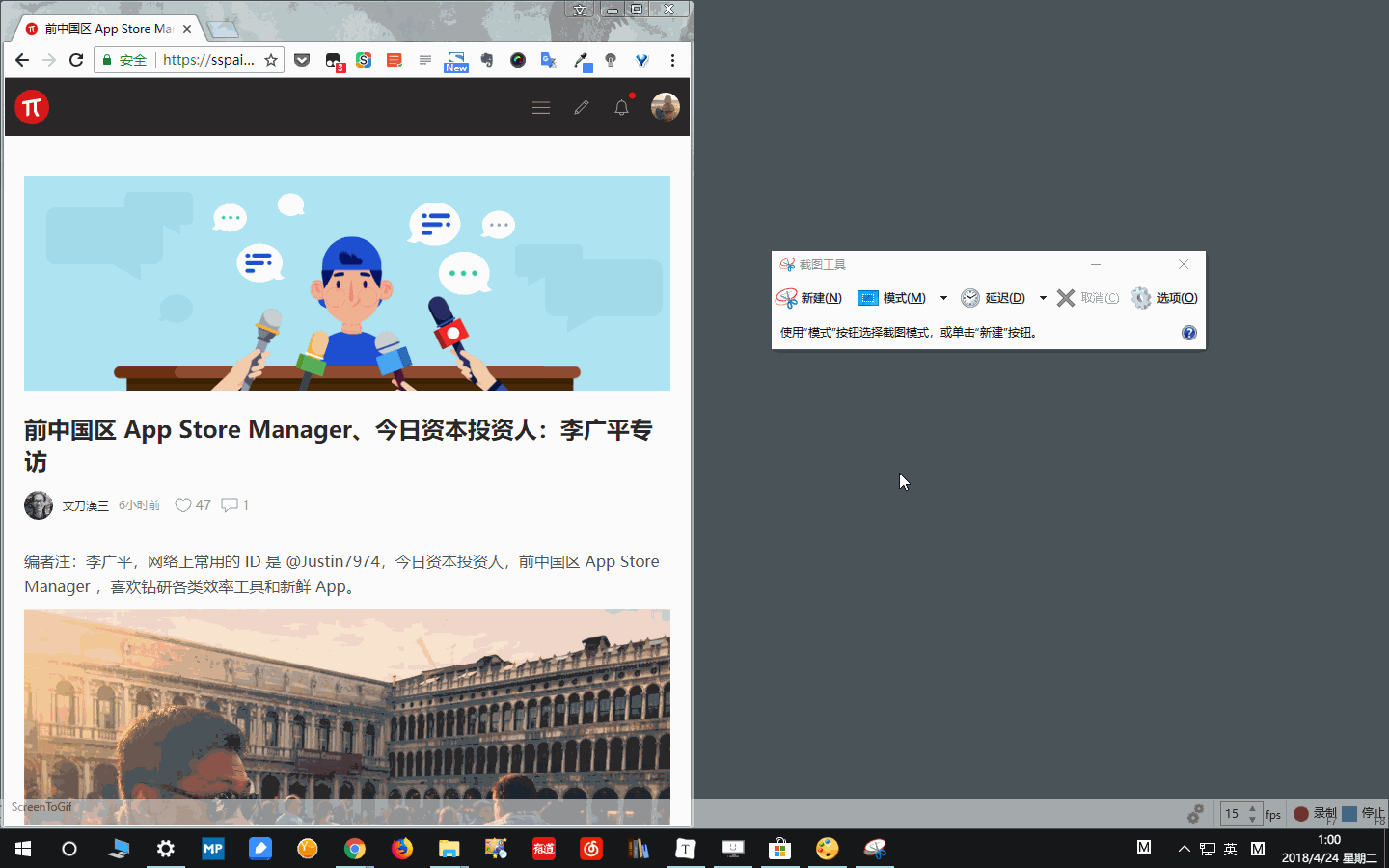Open Snipping Tool 选项(O) options
Image resolution: width=1389 pixels, height=868 pixels.
pos(1164,298)
